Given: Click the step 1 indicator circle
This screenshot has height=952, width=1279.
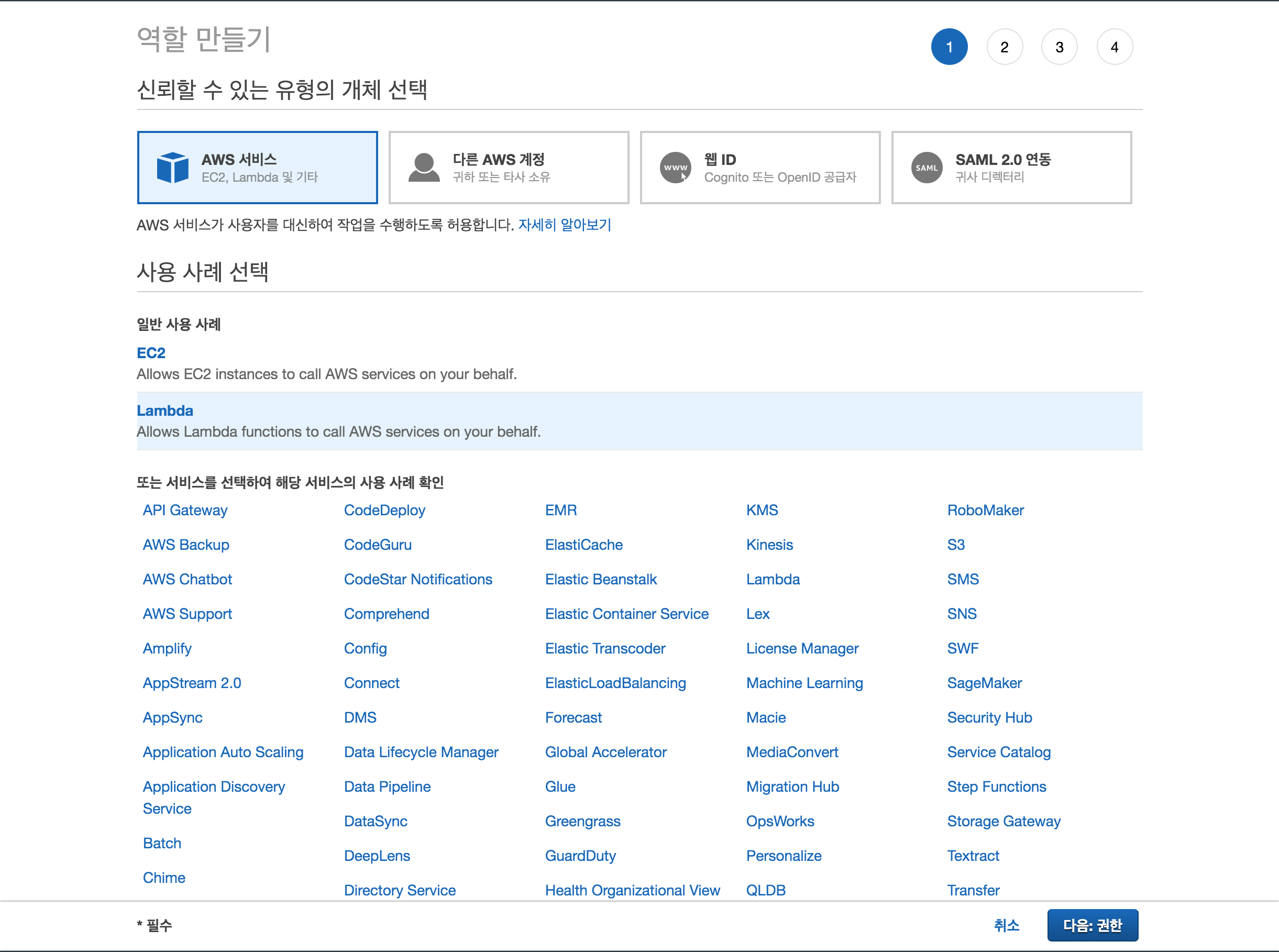Looking at the screenshot, I should click(949, 47).
